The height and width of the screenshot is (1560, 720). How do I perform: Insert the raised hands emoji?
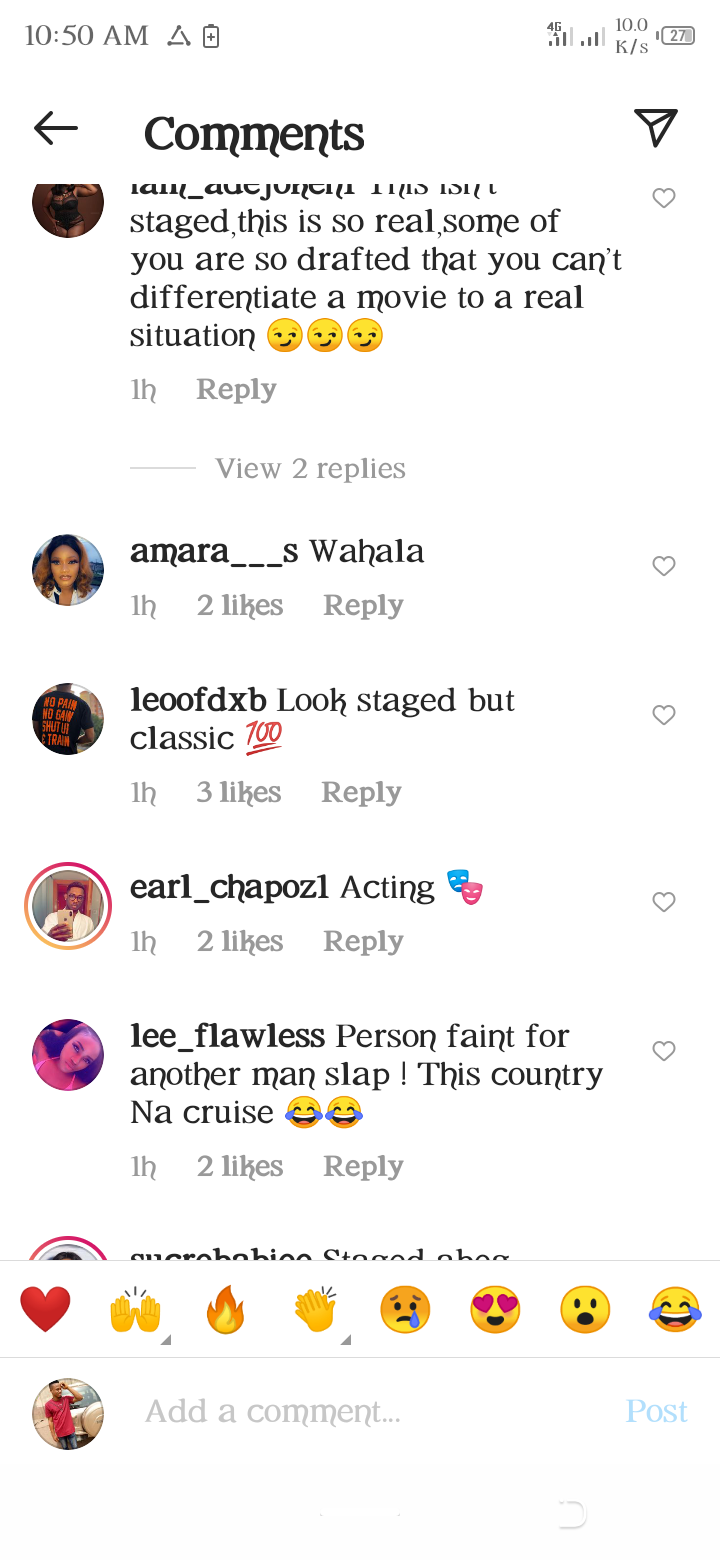[x=135, y=1310]
